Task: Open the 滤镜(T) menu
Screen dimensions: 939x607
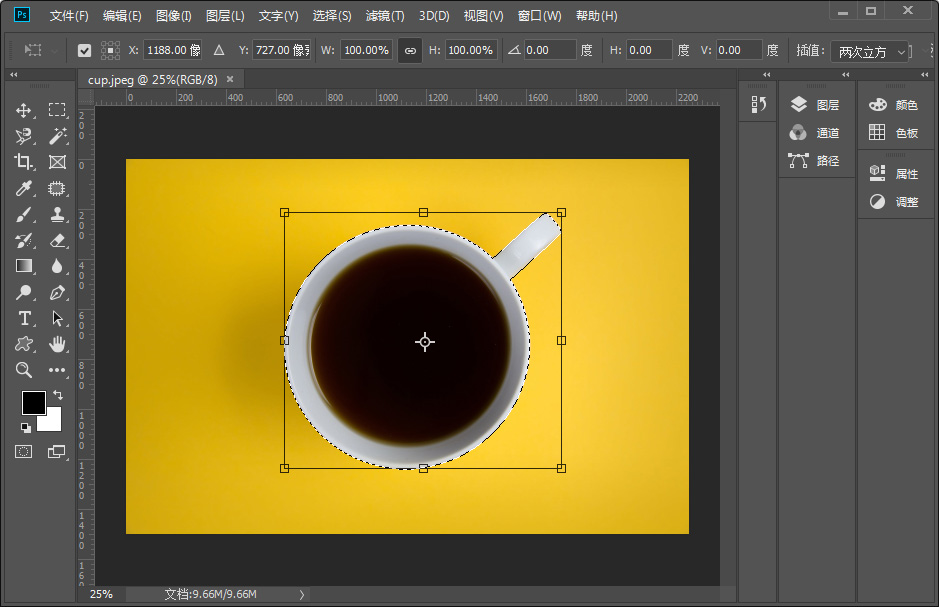Action: click(x=385, y=16)
